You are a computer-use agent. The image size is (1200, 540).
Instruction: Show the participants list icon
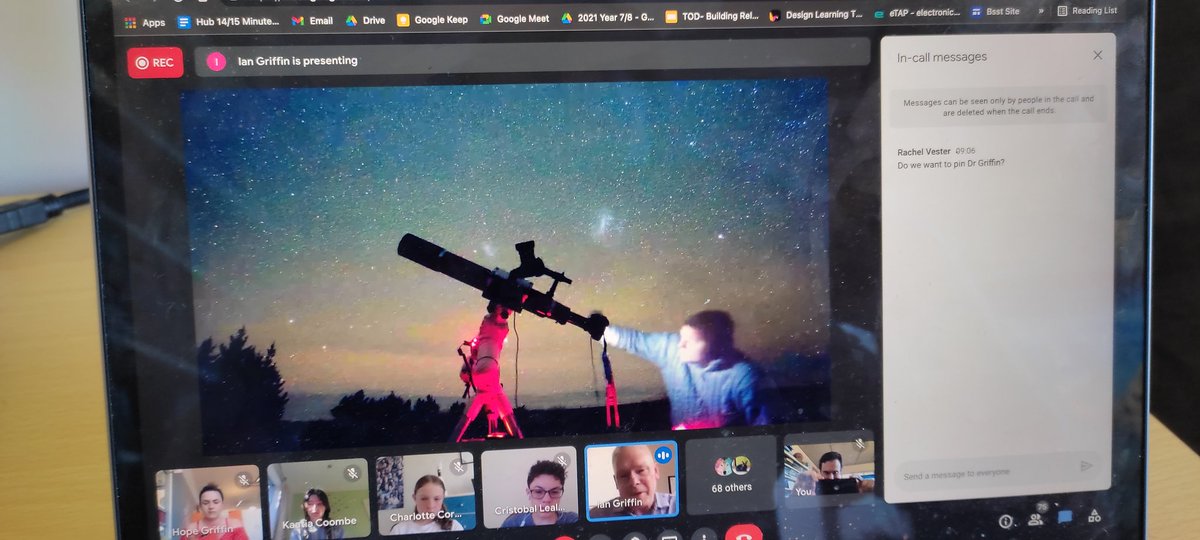tap(1035, 519)
